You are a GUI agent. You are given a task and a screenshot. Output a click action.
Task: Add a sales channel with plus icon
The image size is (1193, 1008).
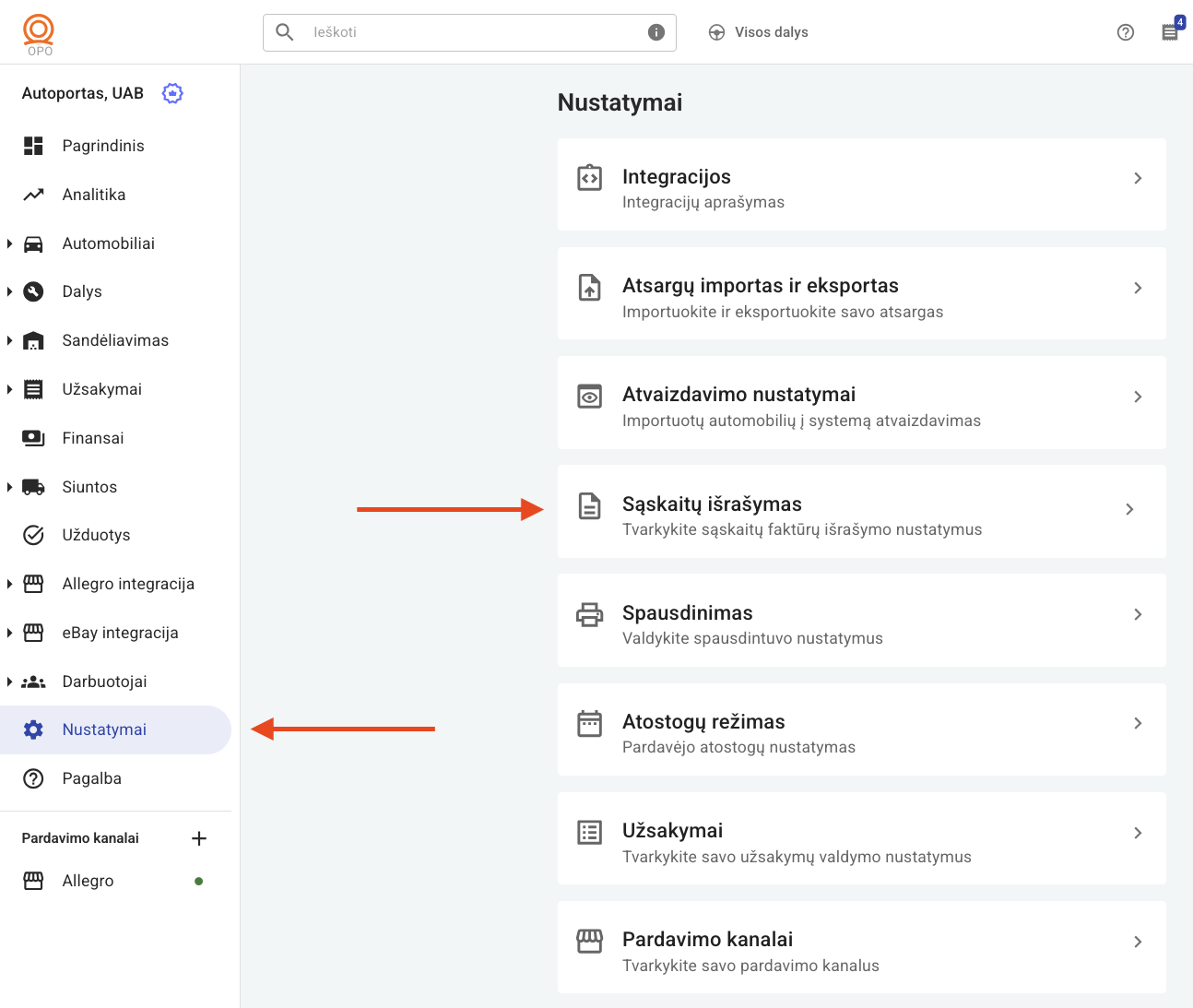pyautogui.click(x=198, y=838)
